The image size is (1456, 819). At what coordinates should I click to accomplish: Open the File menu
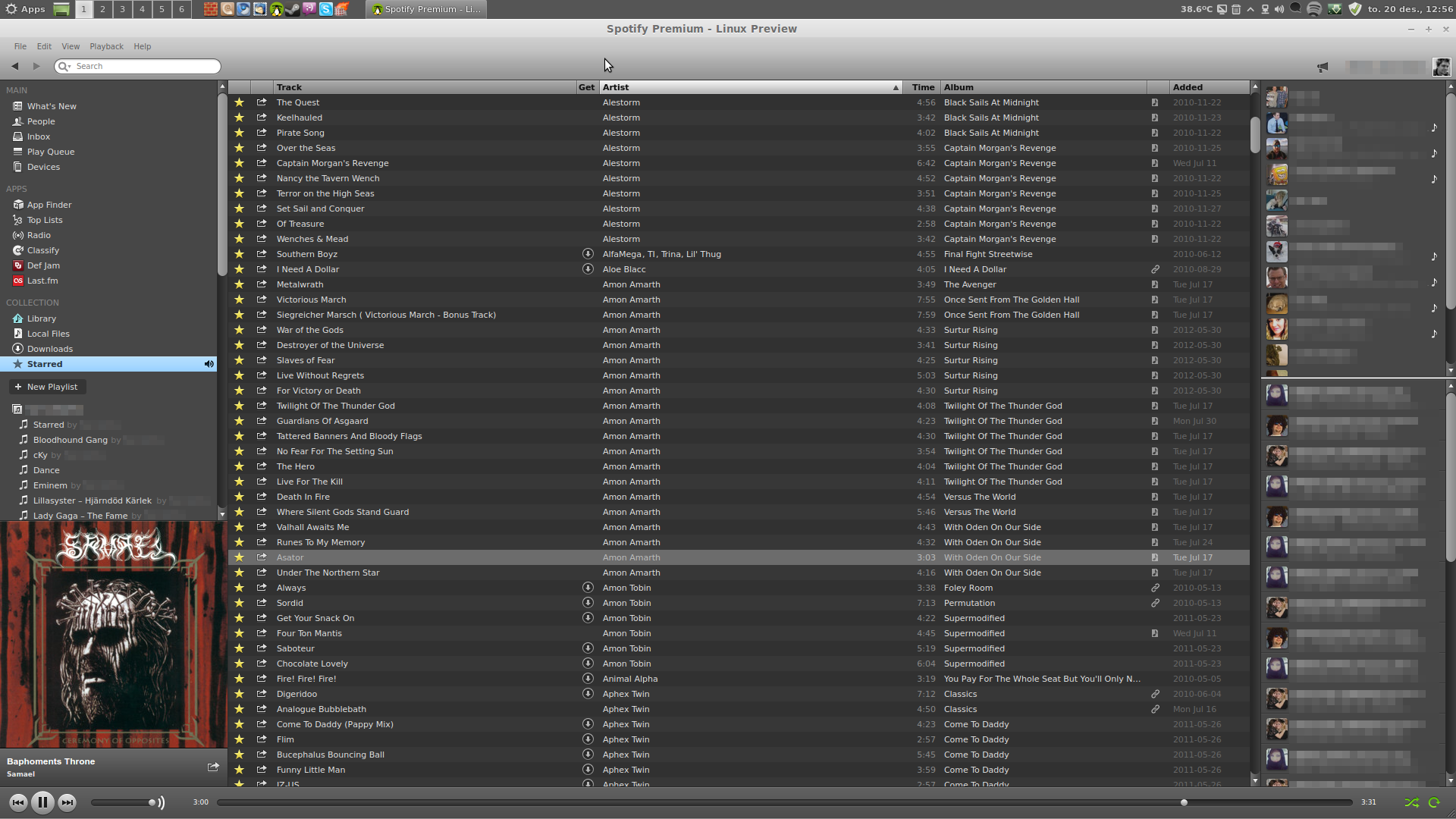pyautogui.click(x=20, y=46)
